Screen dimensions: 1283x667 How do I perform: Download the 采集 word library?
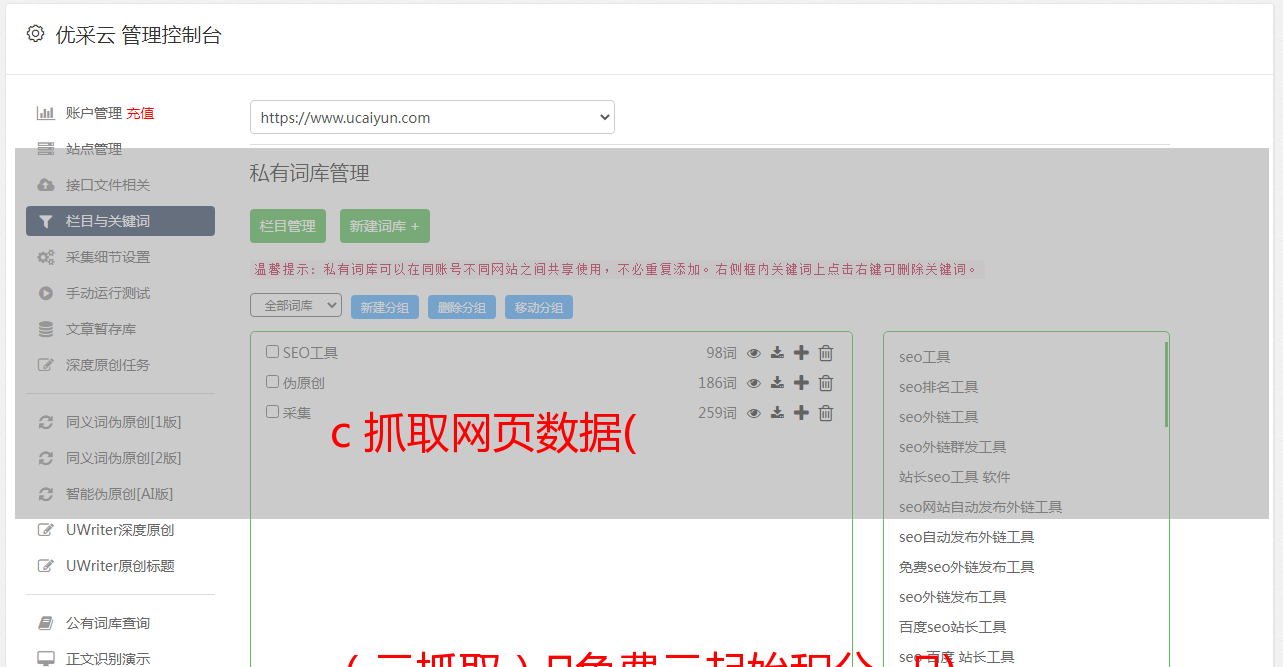coord(777,413)
